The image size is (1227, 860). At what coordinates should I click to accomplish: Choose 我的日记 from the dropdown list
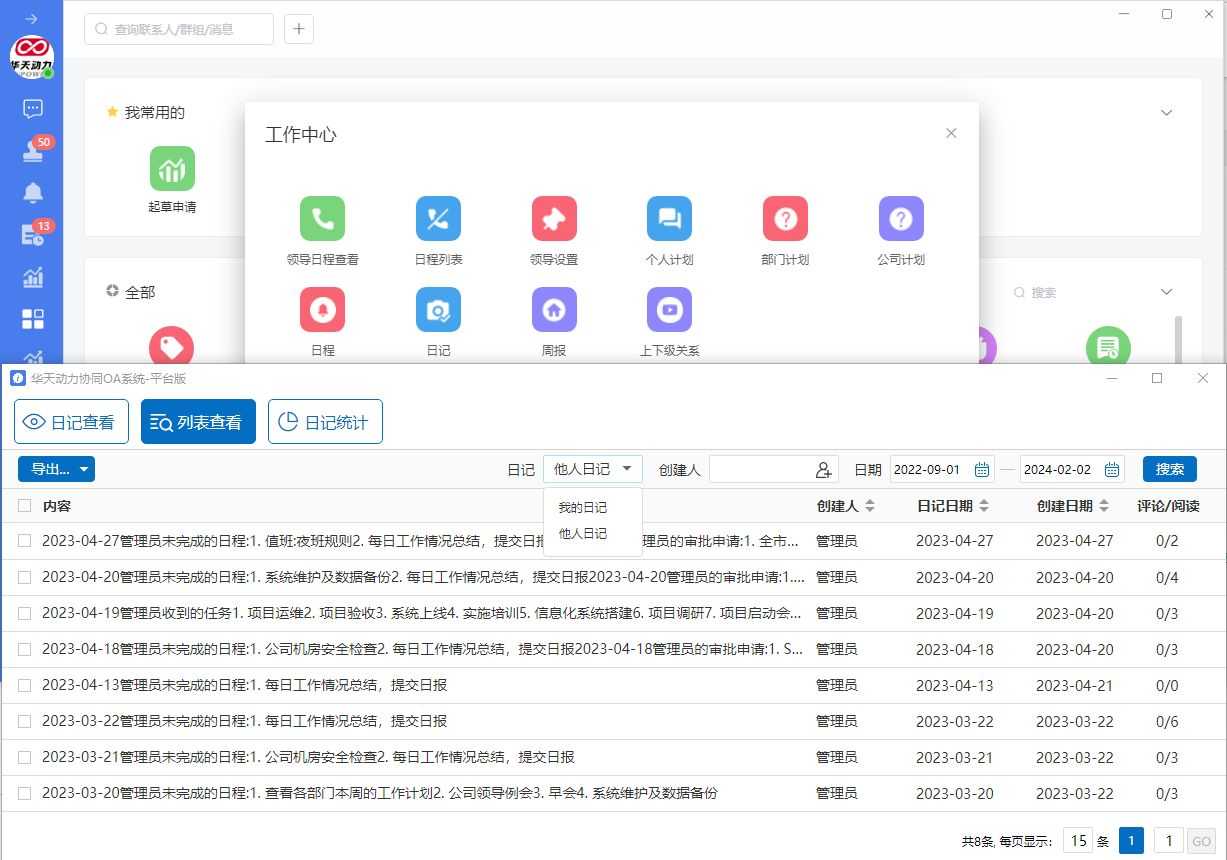pyautogui.click(x=583, y=508)
